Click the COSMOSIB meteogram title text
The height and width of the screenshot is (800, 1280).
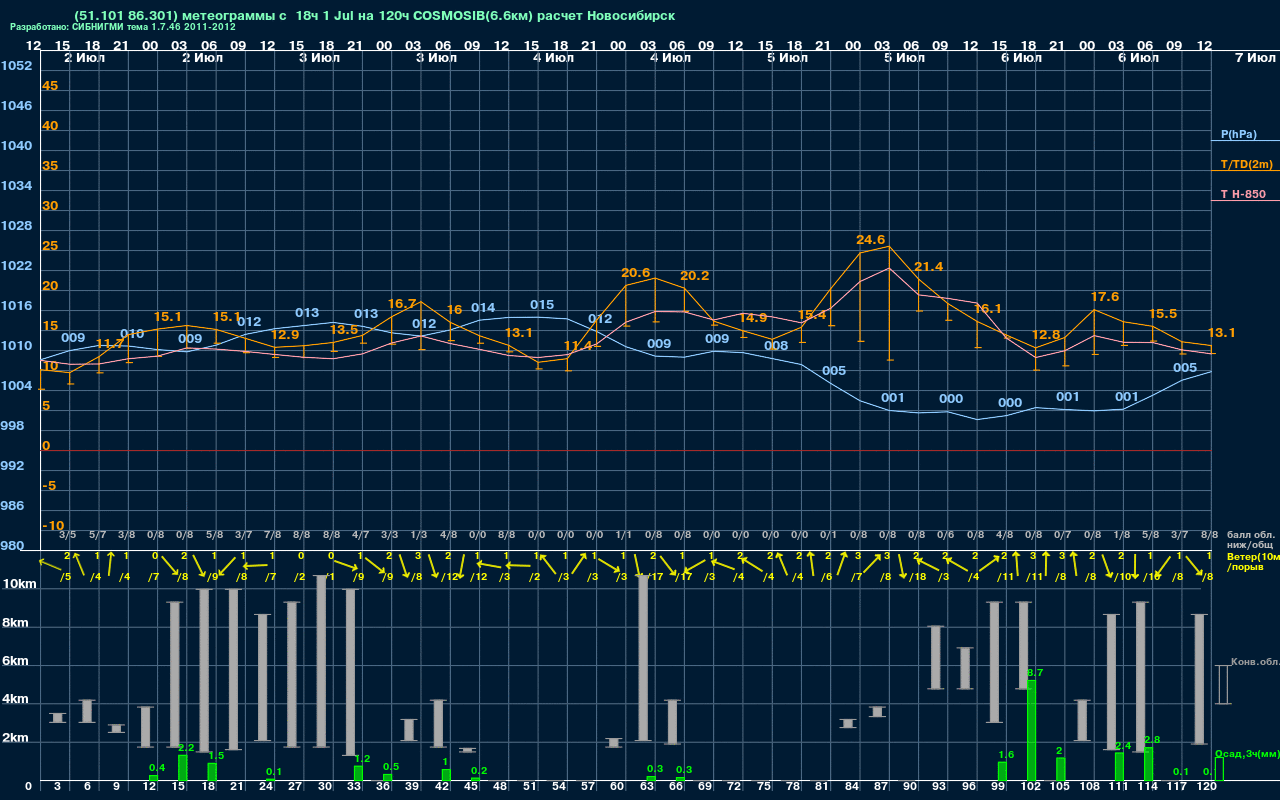click(x=375, y=16)
